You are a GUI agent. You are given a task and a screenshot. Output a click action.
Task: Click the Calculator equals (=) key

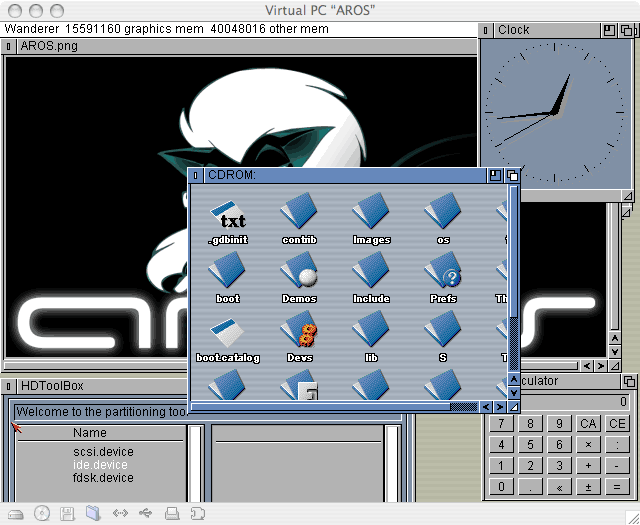click(617, 487)
